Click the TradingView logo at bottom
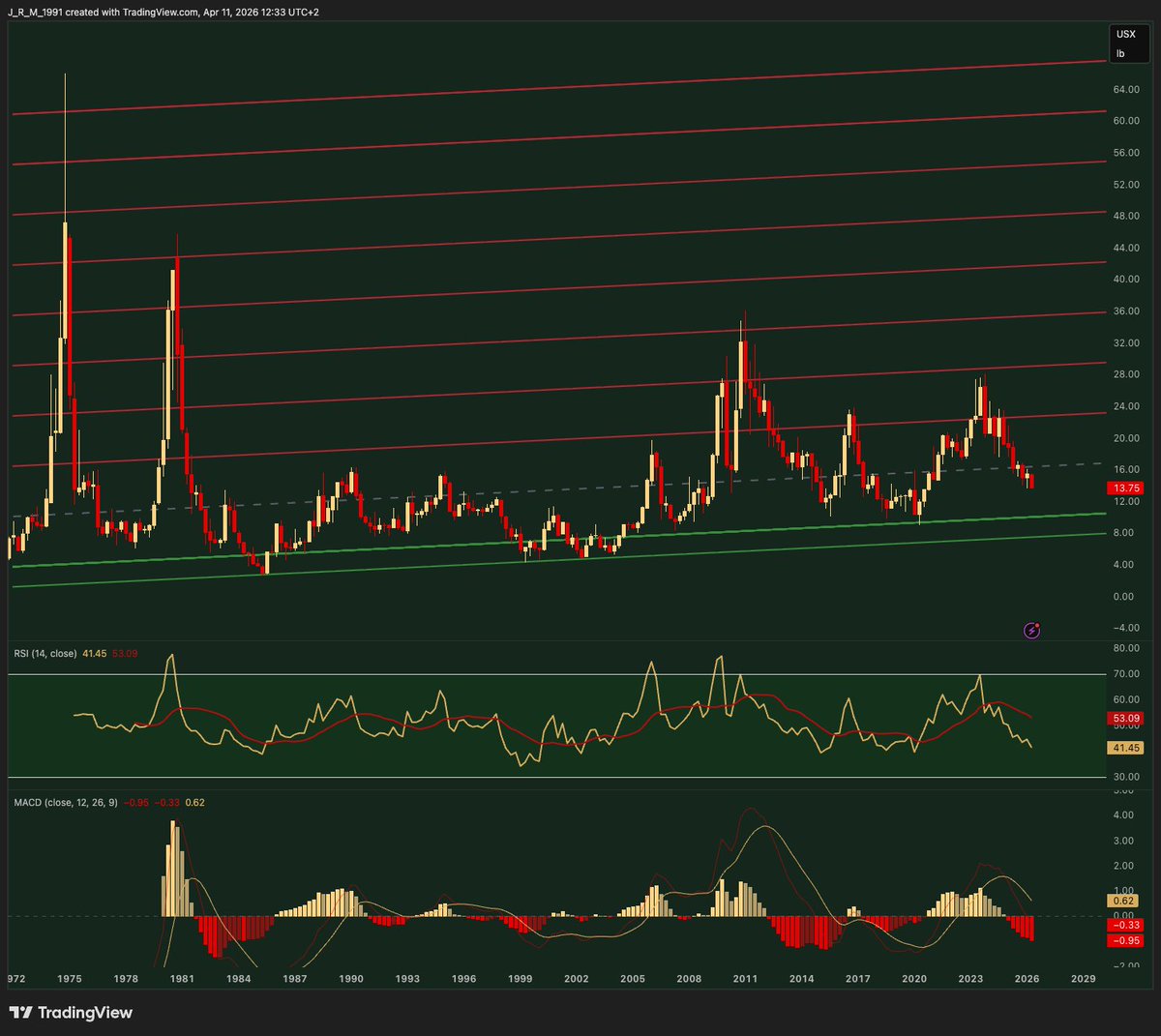Image resolution: width=1161 pixels, height=1036 pixels. point(71,1013)
